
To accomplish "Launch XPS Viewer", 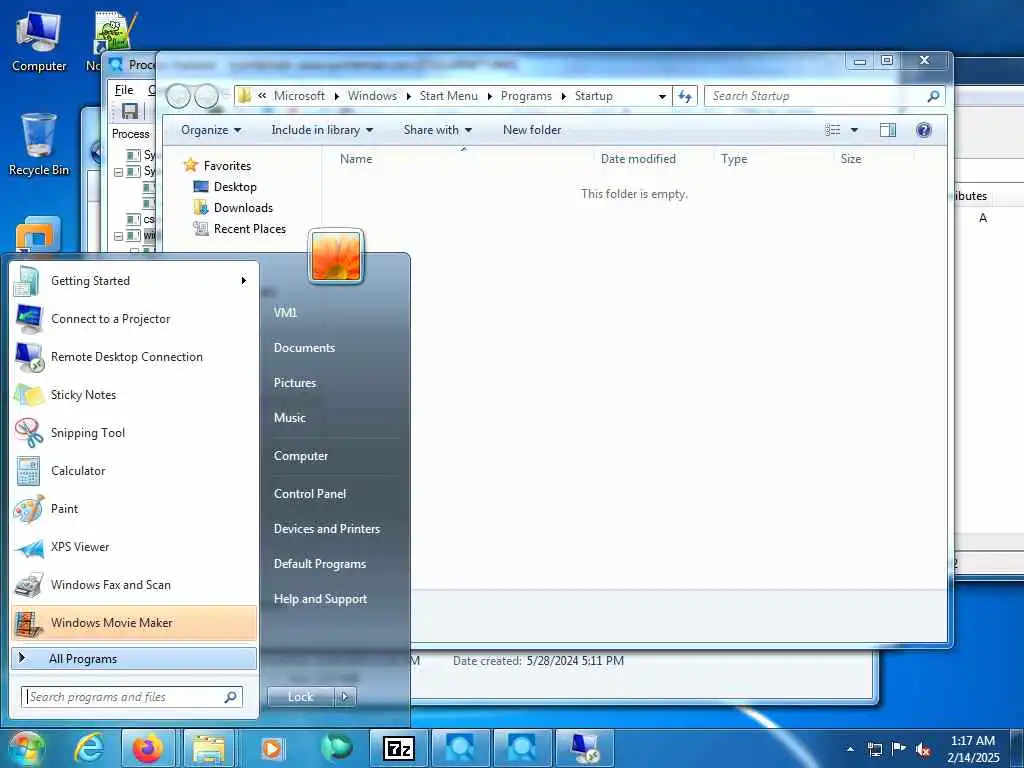I will click(134, 547).
